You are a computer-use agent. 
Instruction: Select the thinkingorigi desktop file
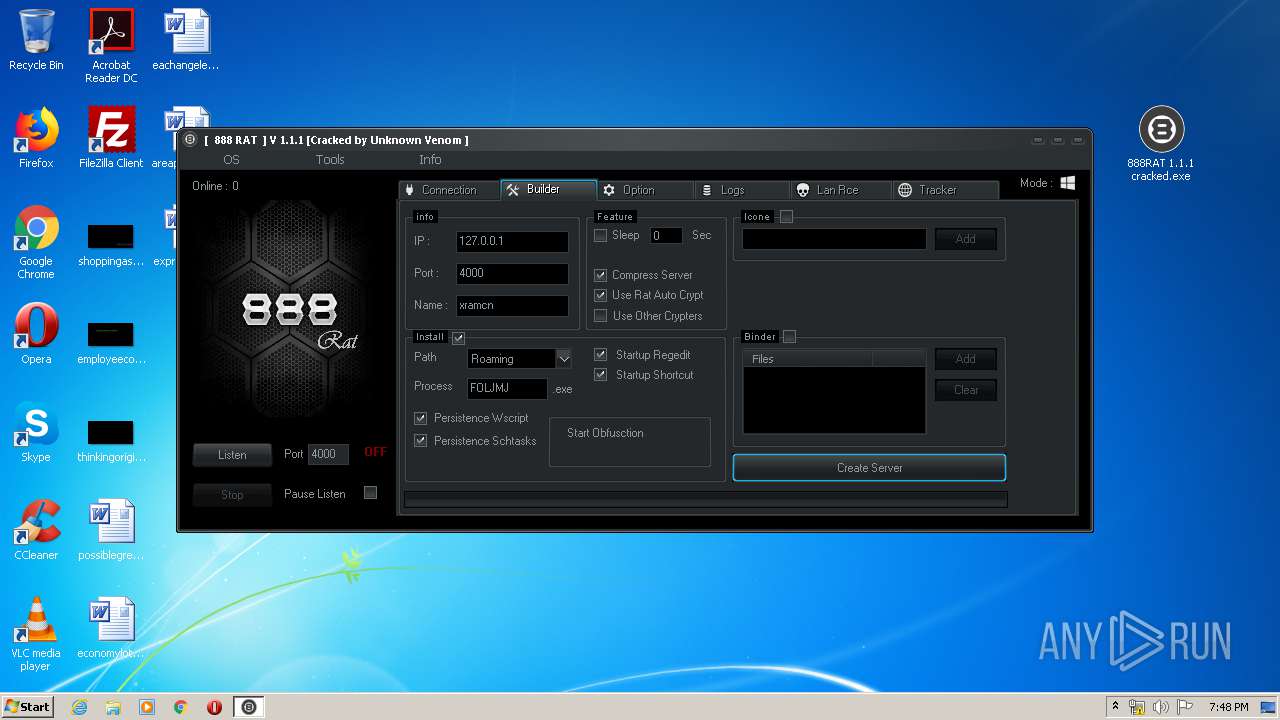coord(111,440)
